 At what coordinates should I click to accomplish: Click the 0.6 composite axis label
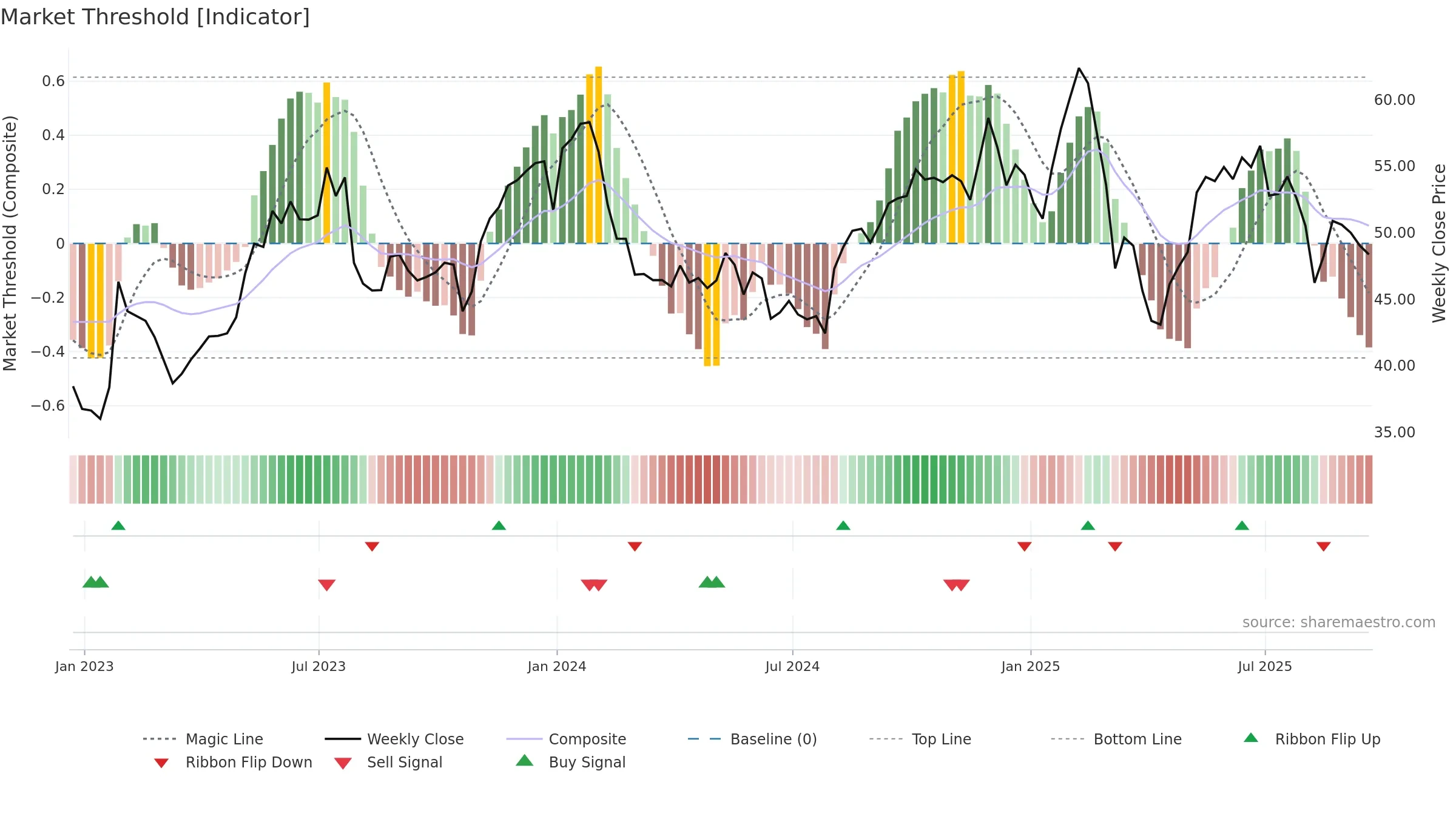pos(53,81)
